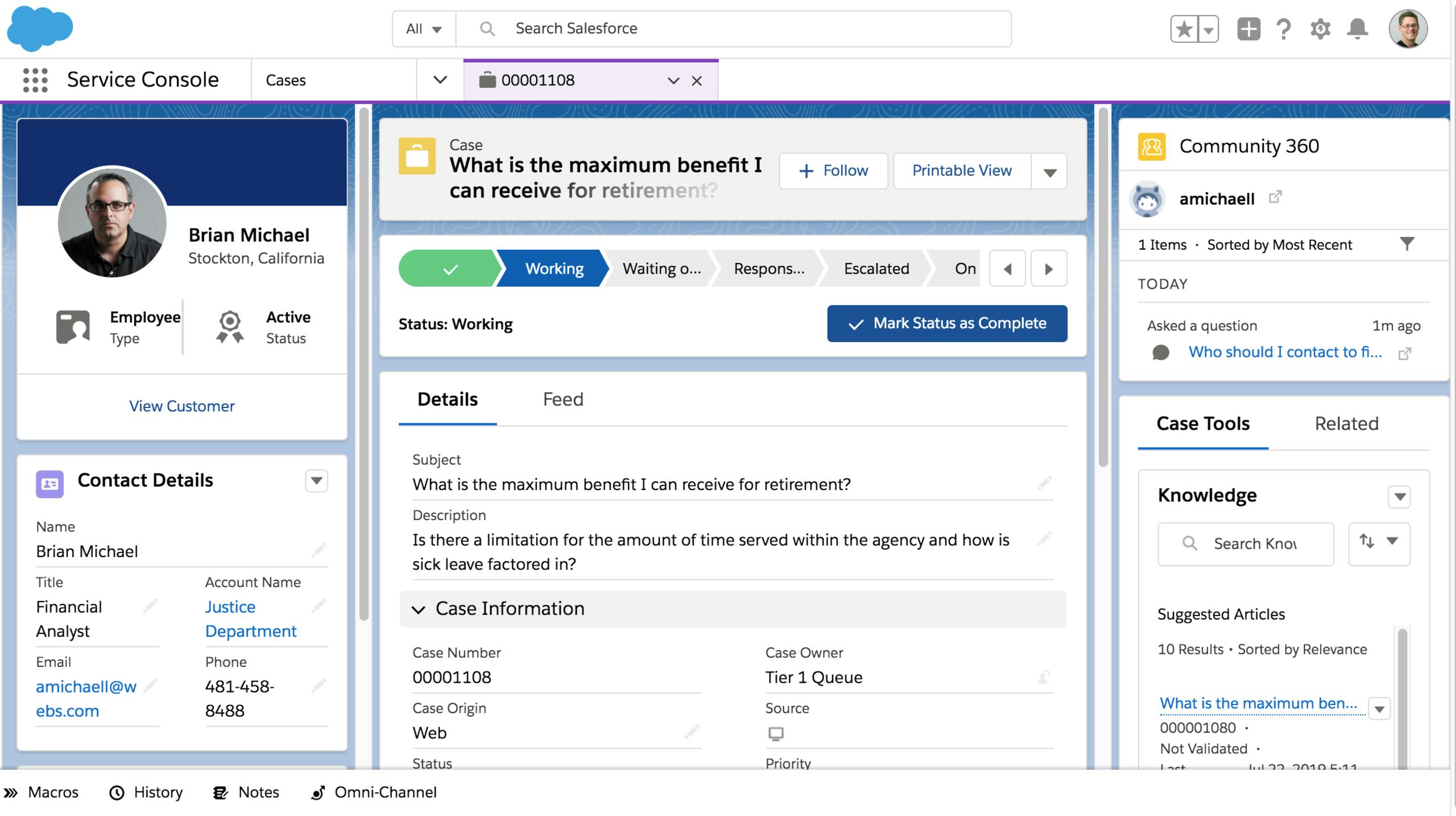The height and width of the screenshot is (816, 1456).
Task: Show next path stages arrow
Action: coord(1049,269)
